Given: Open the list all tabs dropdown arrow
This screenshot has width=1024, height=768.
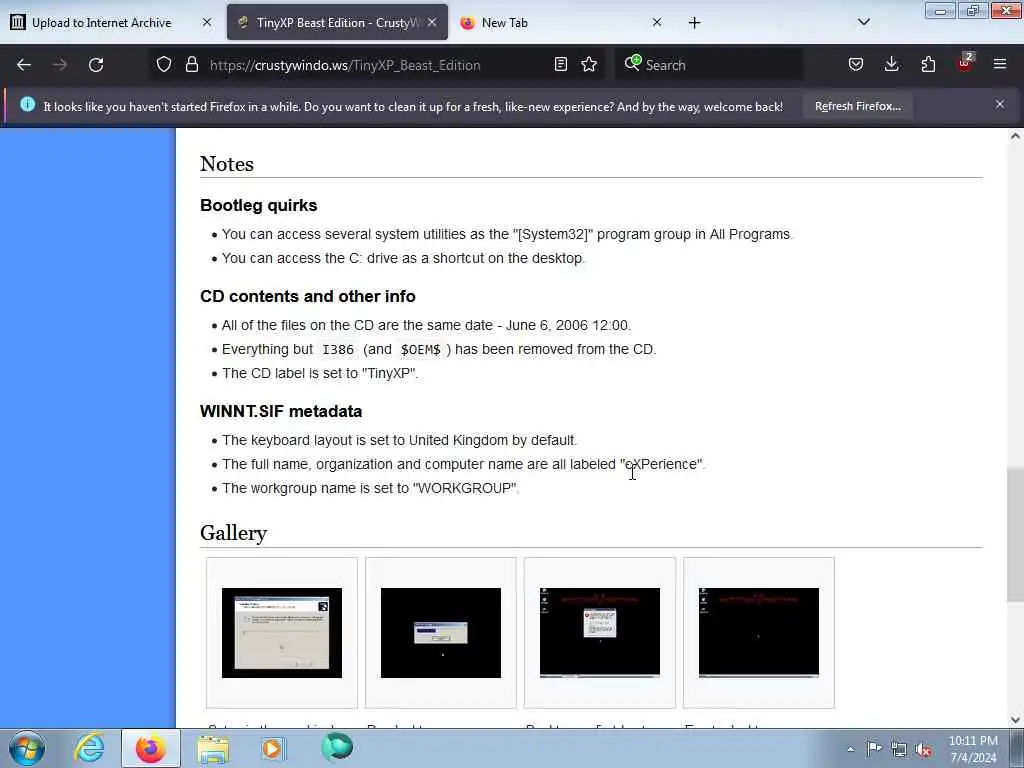Looking at the screenshot, I should 863,22.
